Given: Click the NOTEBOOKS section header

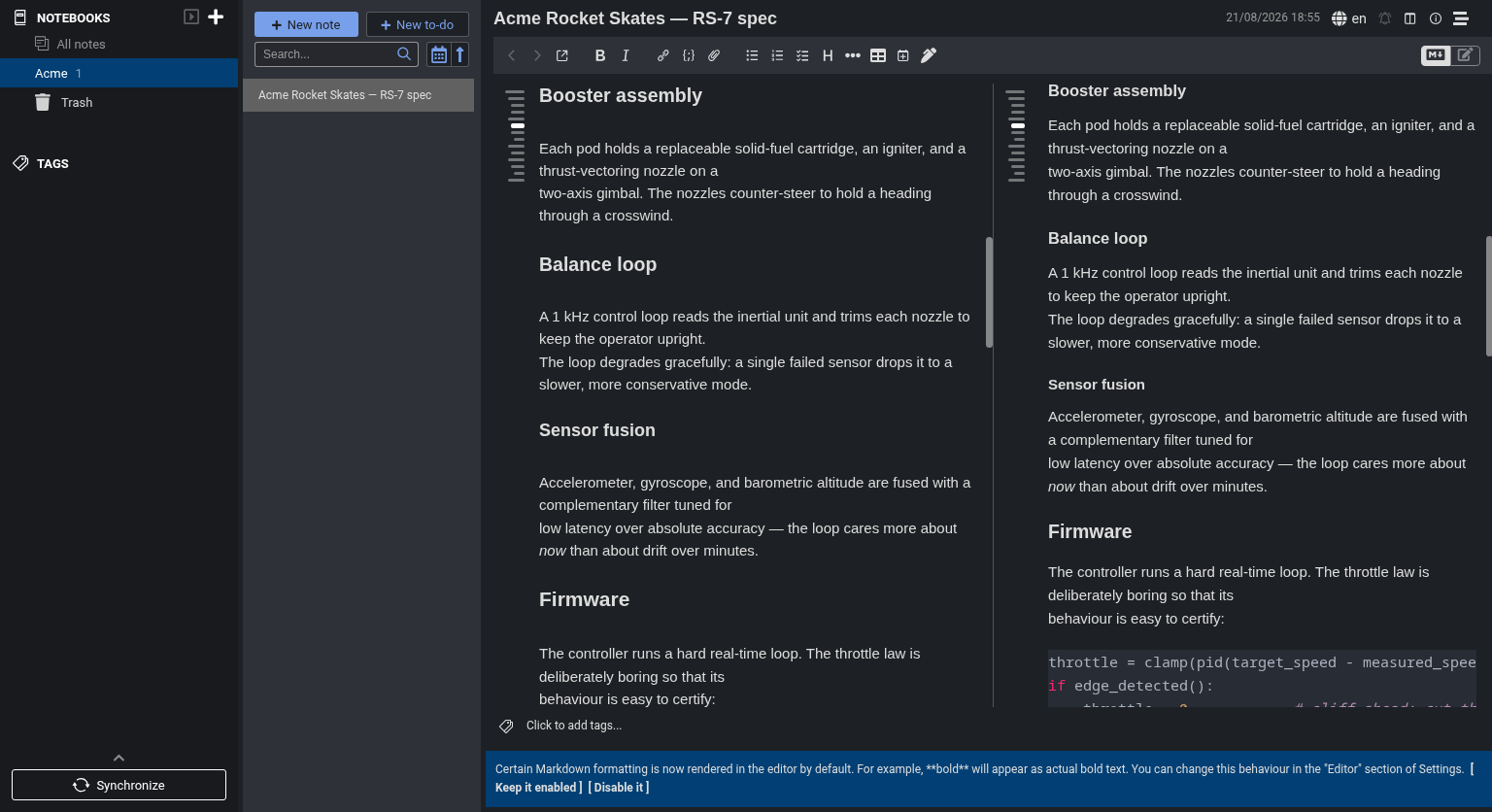Looking at the screenshot, I should [x=73, y=17].
